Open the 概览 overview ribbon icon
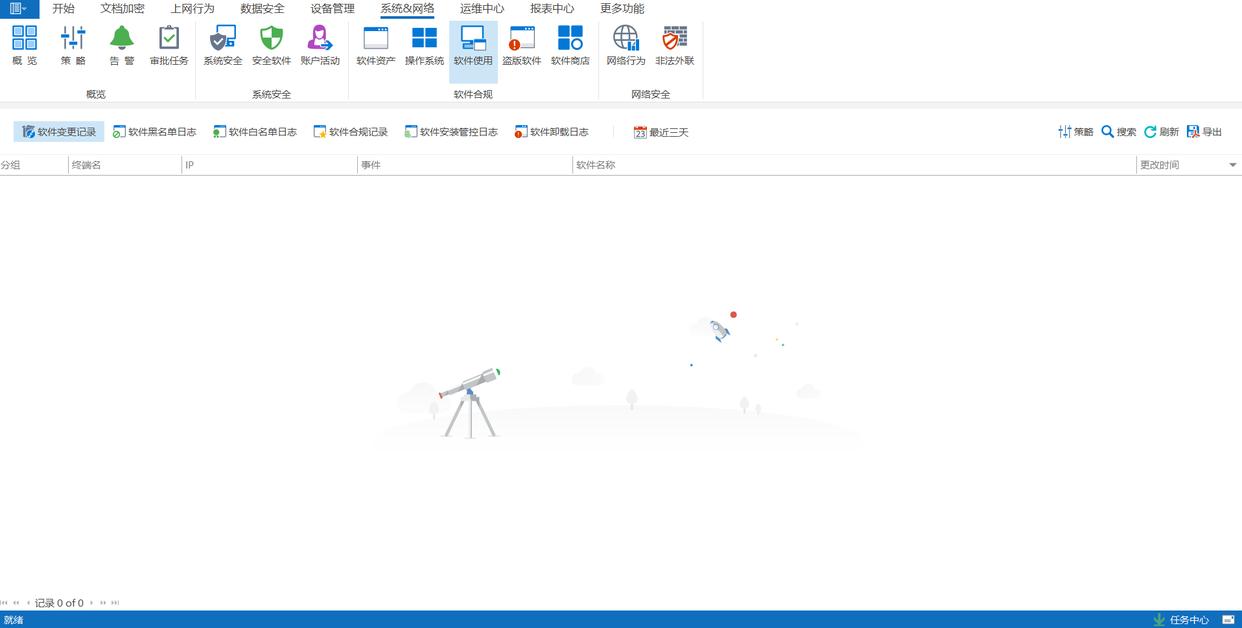Image resolution: width=1242 pixels, height=628 pixels. [x=24, y=45]
